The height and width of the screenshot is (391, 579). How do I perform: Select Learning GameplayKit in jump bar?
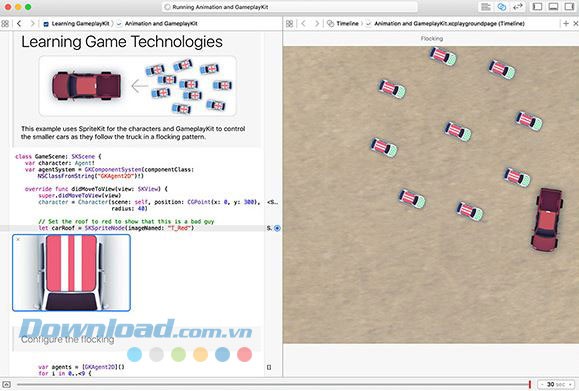pyautogui.click(x=77, y=24)
